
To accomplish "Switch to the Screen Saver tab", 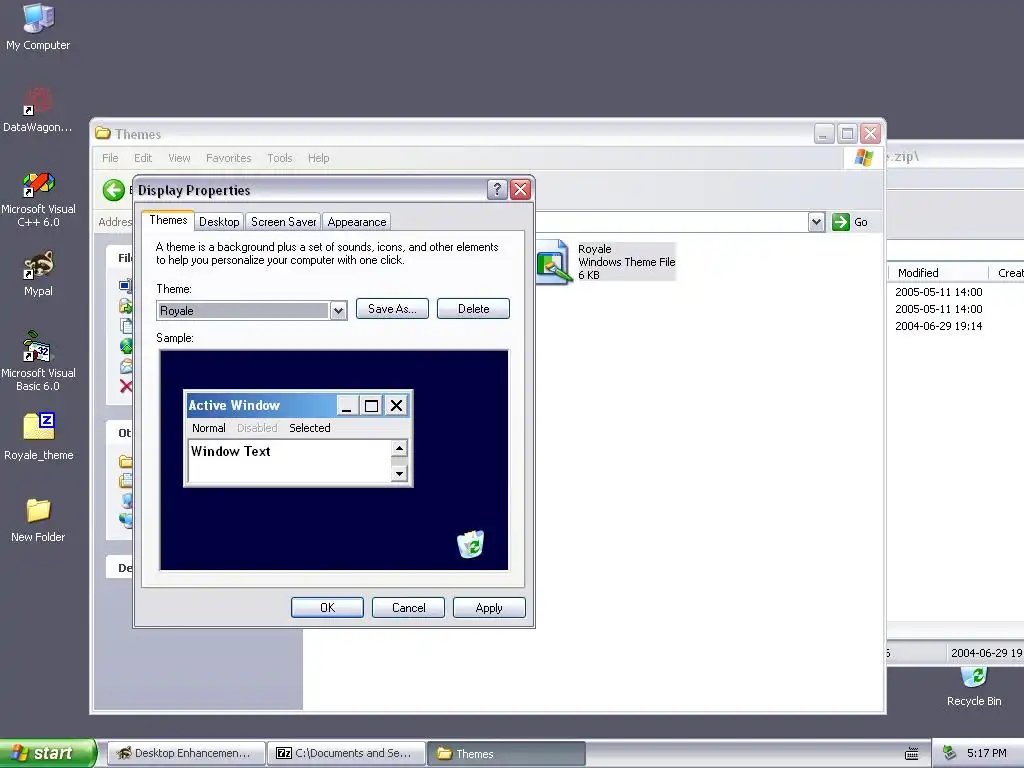I will click(x=283, y=222).
